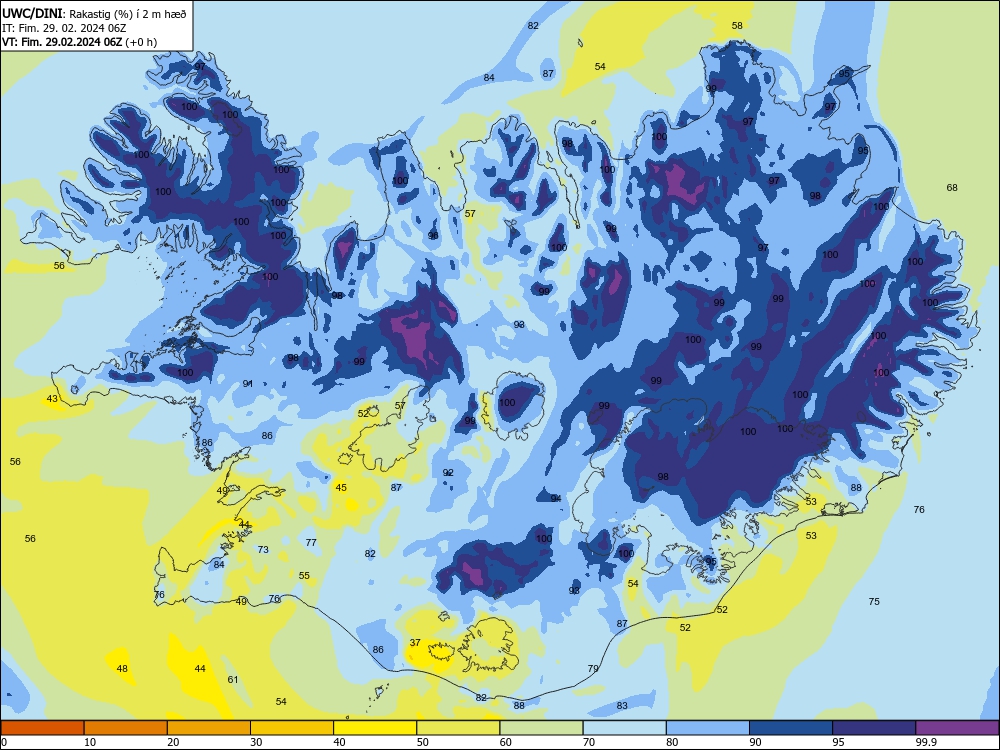
Task: Click the humidity value '75' on the map
Action: [x=874, y=601]
